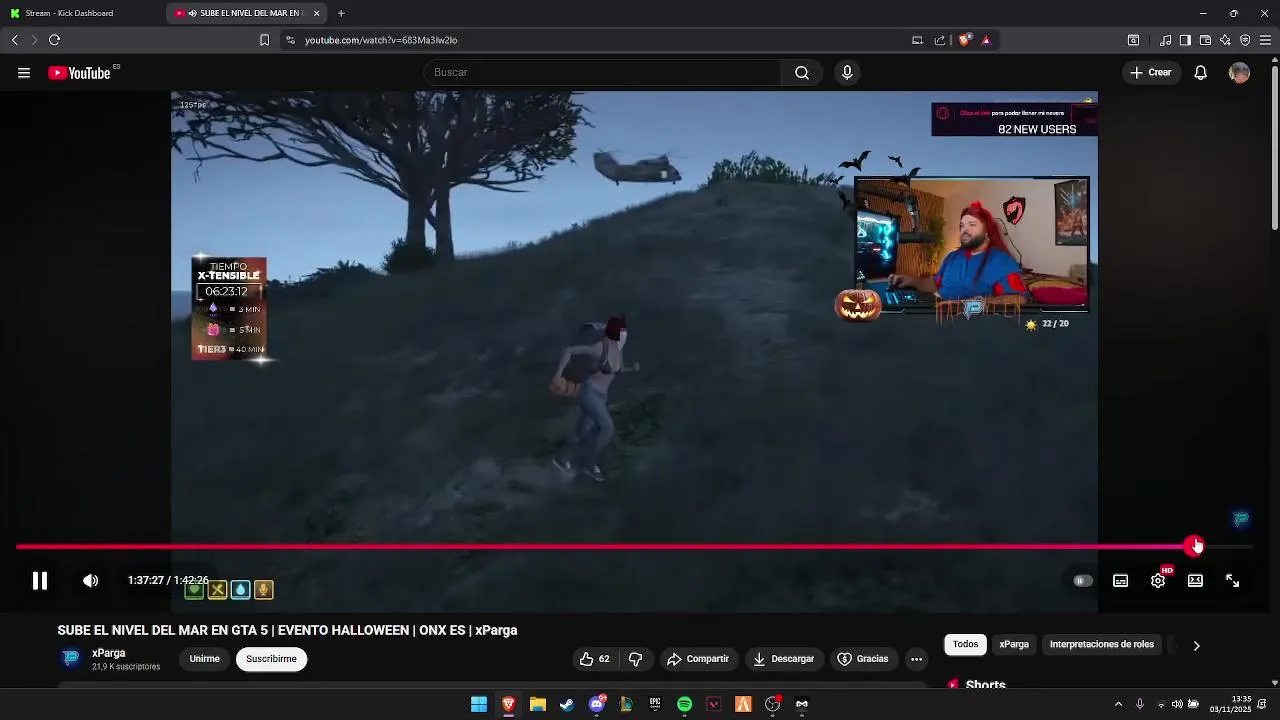Toggle autoplay switch in player
Screen dimensions: 1280x720
point(1083,581)
